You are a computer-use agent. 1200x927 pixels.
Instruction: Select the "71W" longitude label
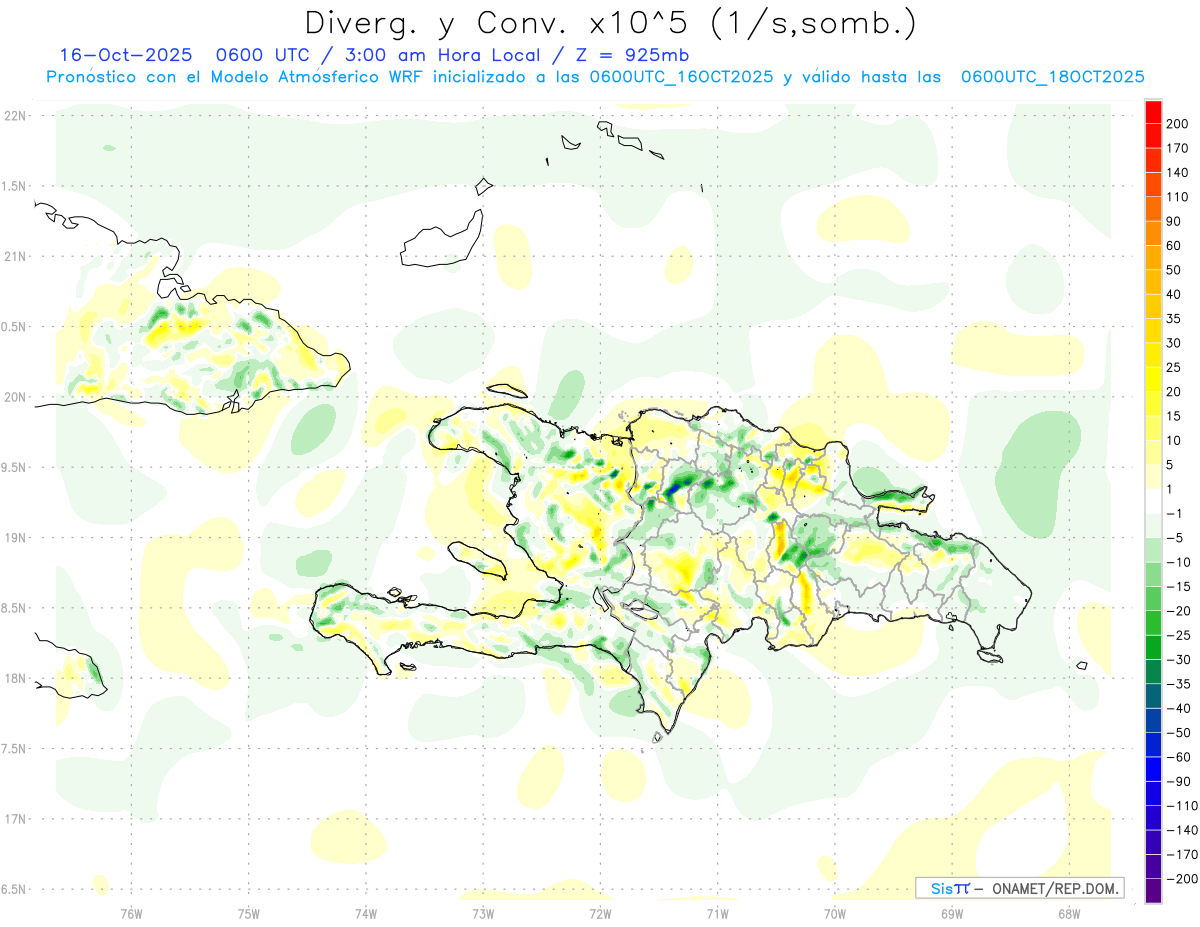(717, 912)
